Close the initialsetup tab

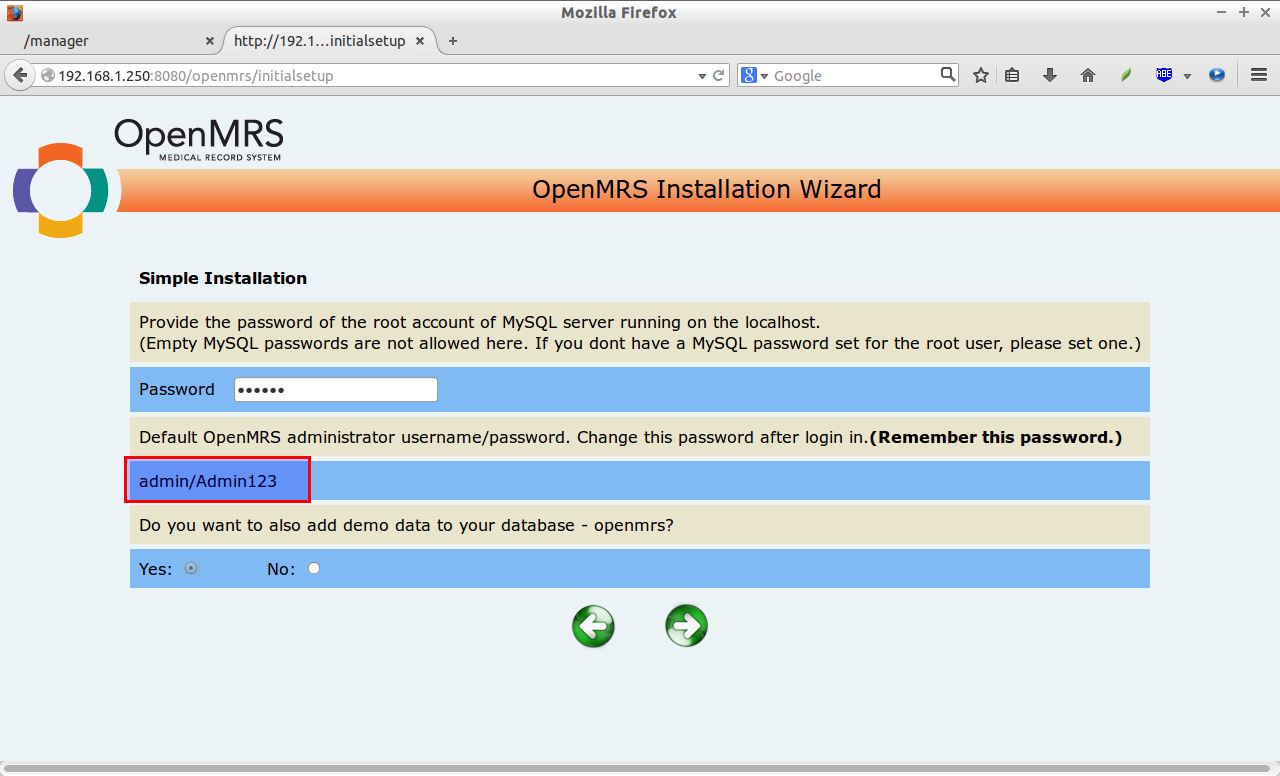tap(420, 42)
